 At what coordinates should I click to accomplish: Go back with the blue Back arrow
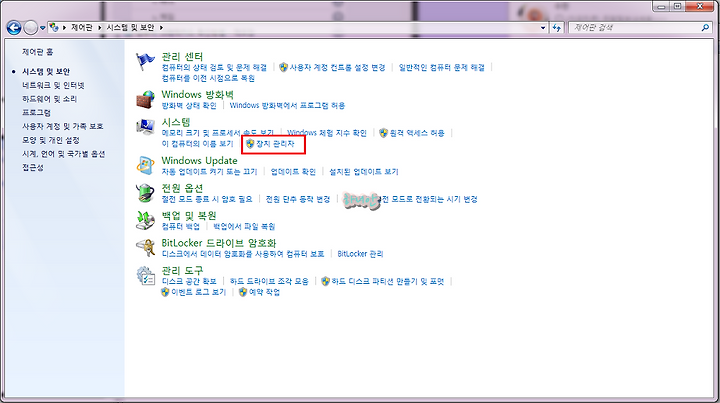tap(14, 28)
